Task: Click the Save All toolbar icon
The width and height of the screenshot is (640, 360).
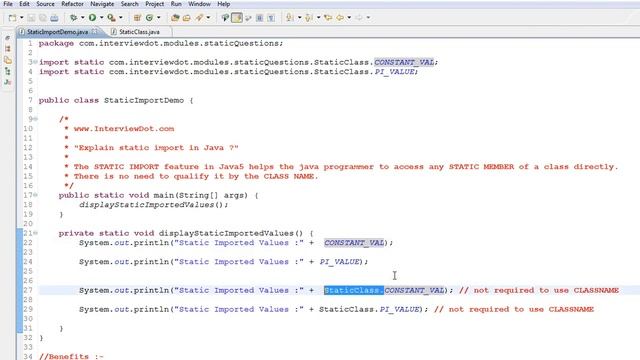Action: coord(42,18)
